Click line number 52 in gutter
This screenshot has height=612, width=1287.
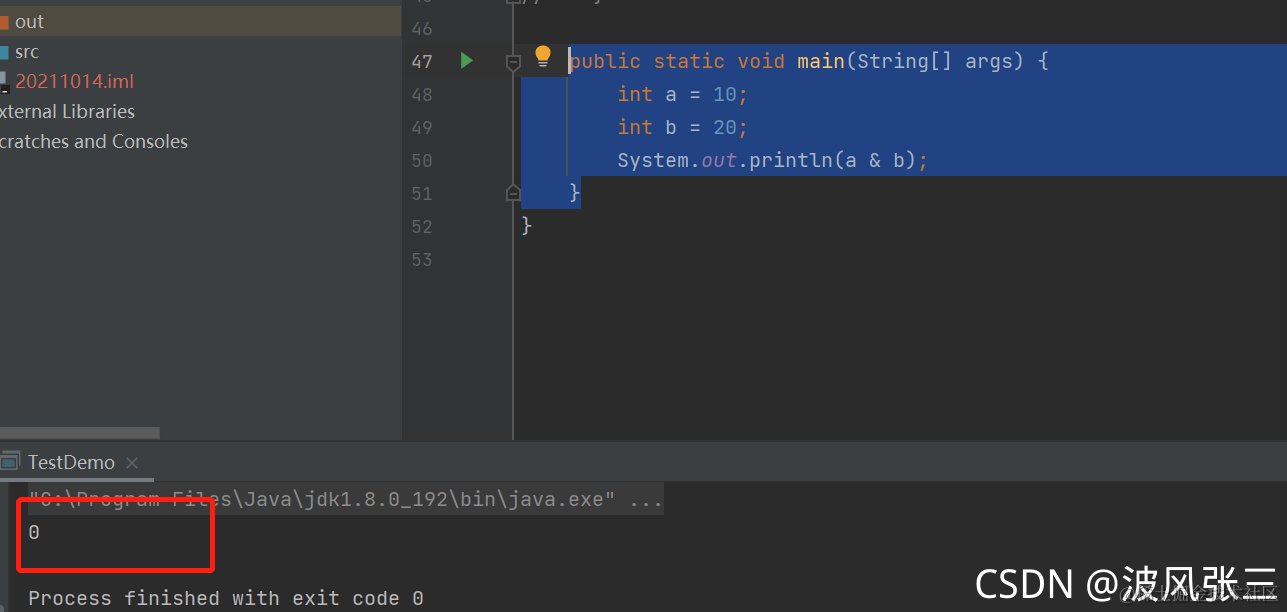tap(422, 226)
